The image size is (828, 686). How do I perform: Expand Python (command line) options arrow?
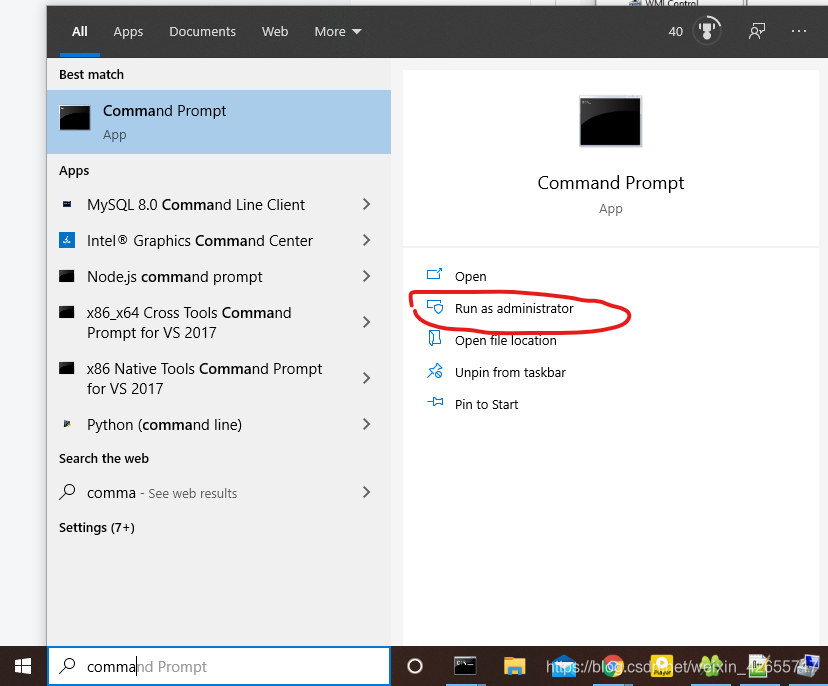pyautogui.click(x=366, y=424)
